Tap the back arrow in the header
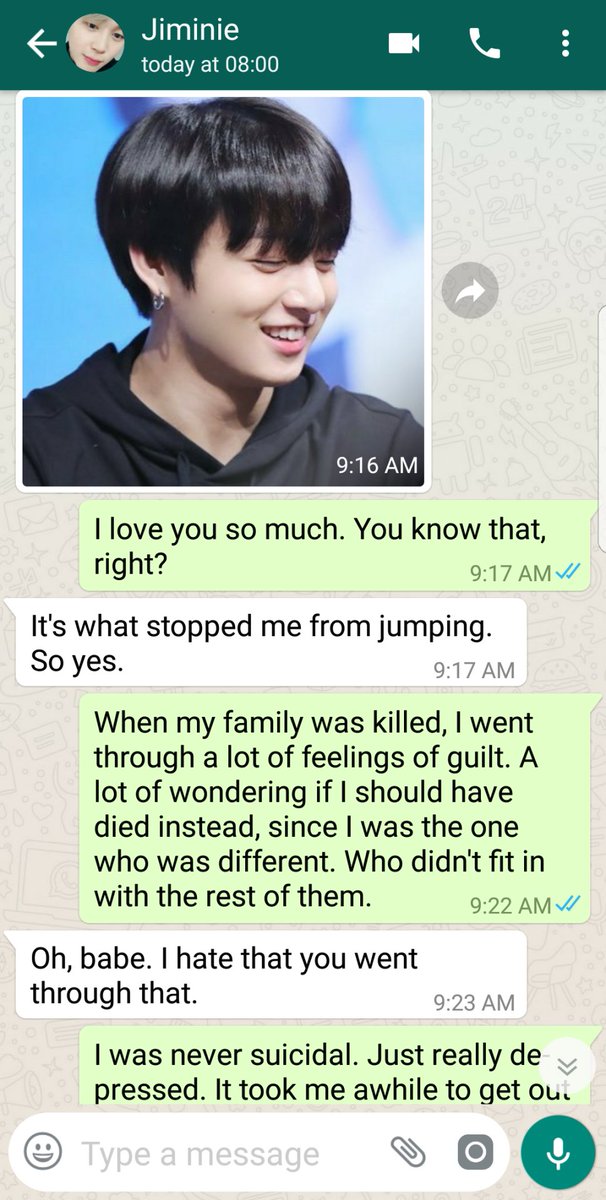This screenshot has height=1200, width=606. (x=41, y=44)
